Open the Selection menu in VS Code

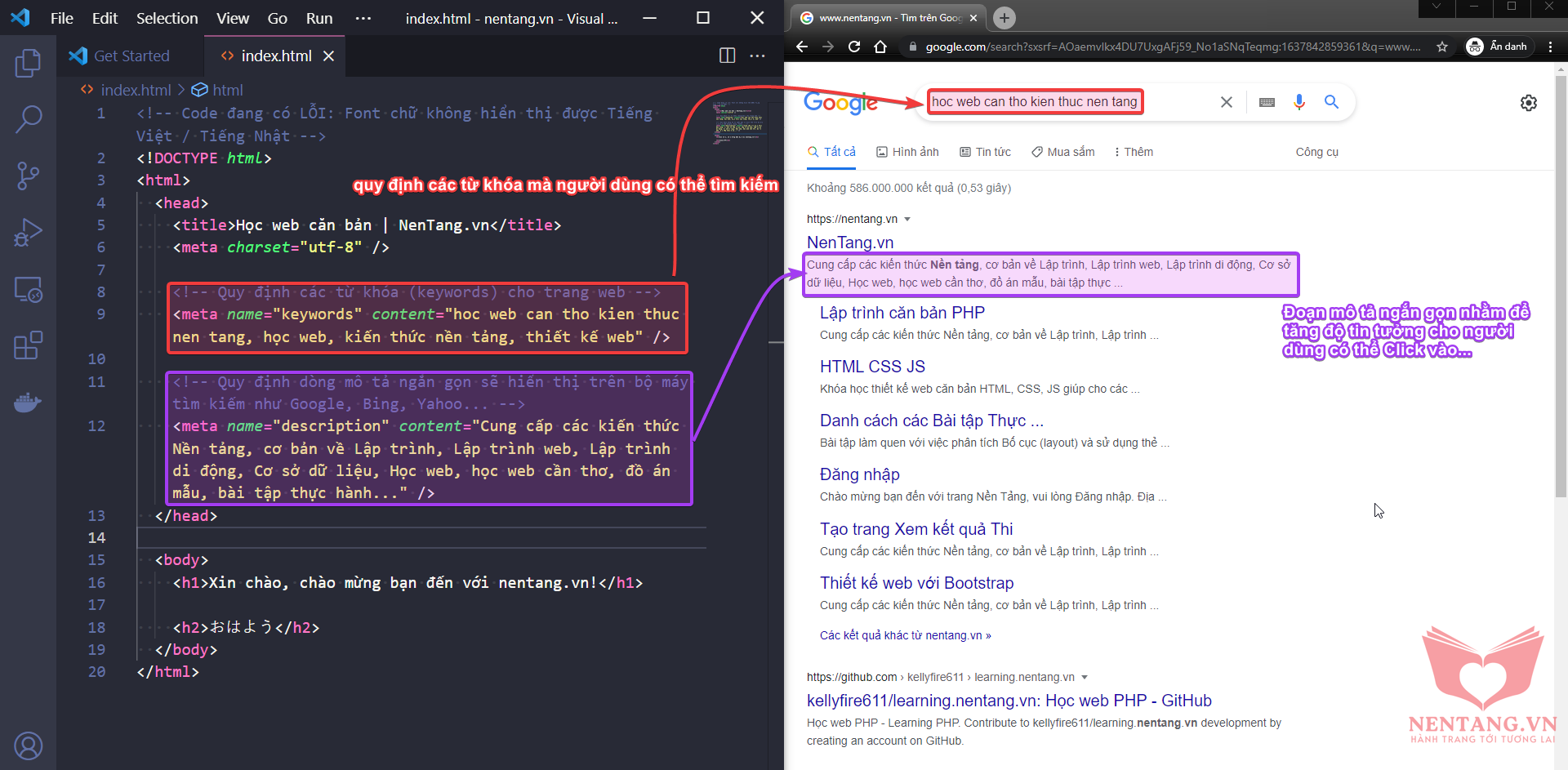click(x=167, y=18)
